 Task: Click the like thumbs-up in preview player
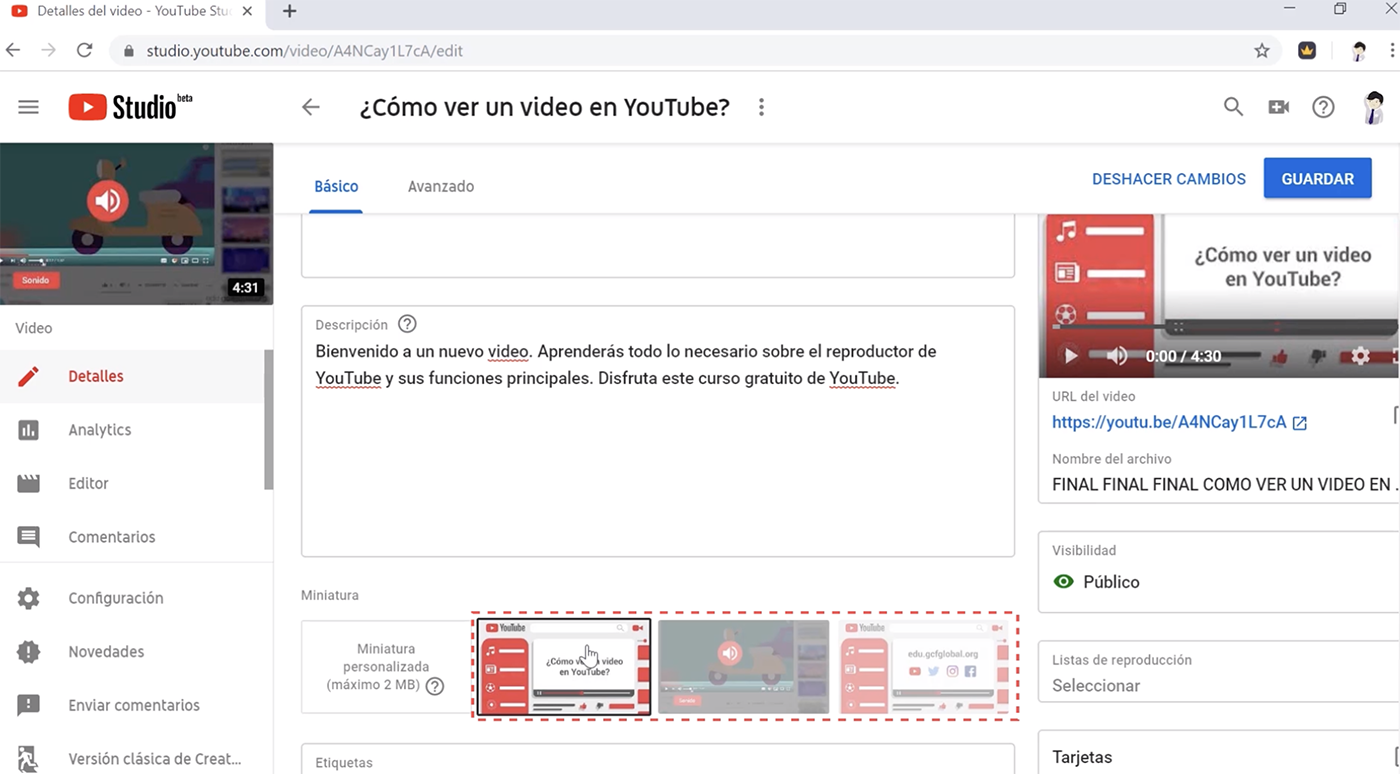(x=1279, y=356)
